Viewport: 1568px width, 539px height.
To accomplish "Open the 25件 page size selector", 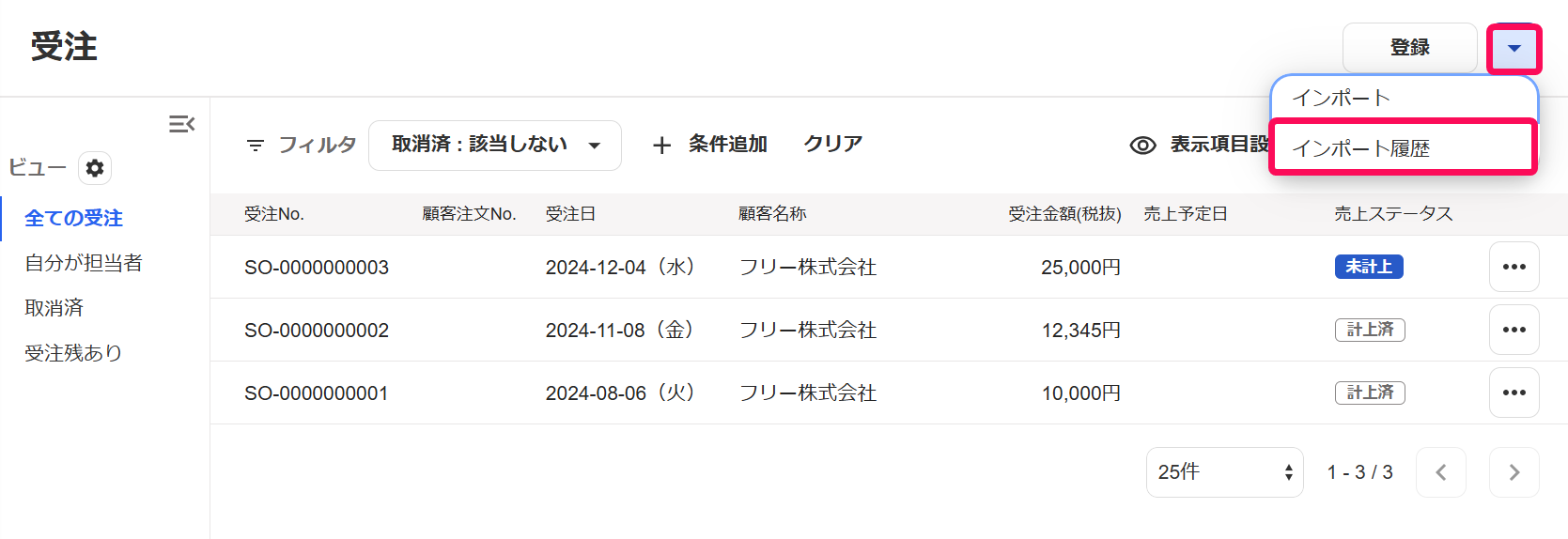I will 1224,472.
